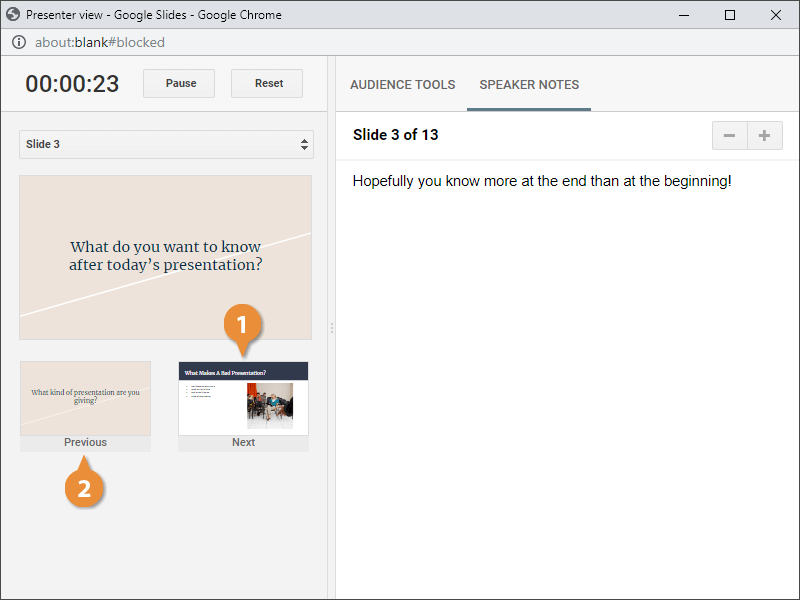The height and width of the screenshot is (600, 800).
Task: Click the previous slide thumbnail image
Action: [85, 398]
